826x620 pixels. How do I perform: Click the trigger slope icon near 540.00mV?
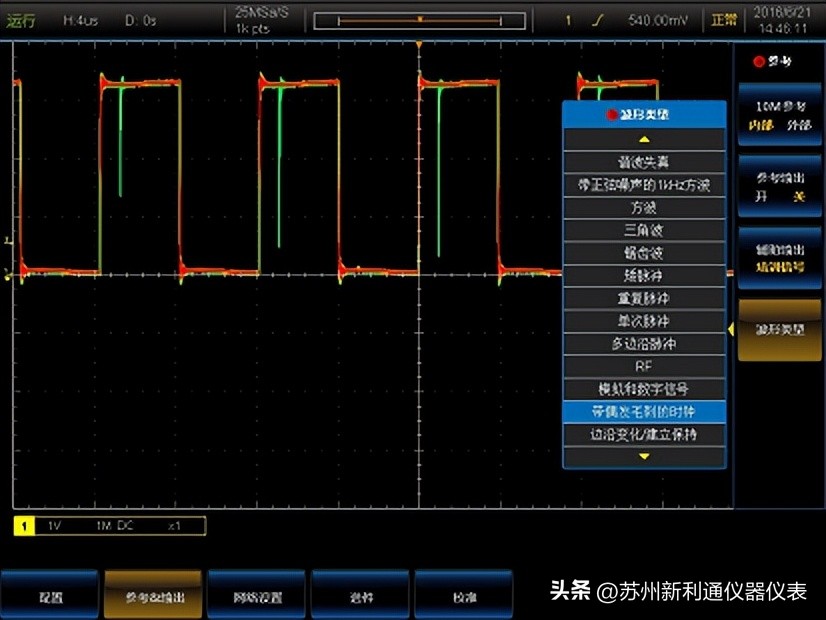click(x=595, y=17)
